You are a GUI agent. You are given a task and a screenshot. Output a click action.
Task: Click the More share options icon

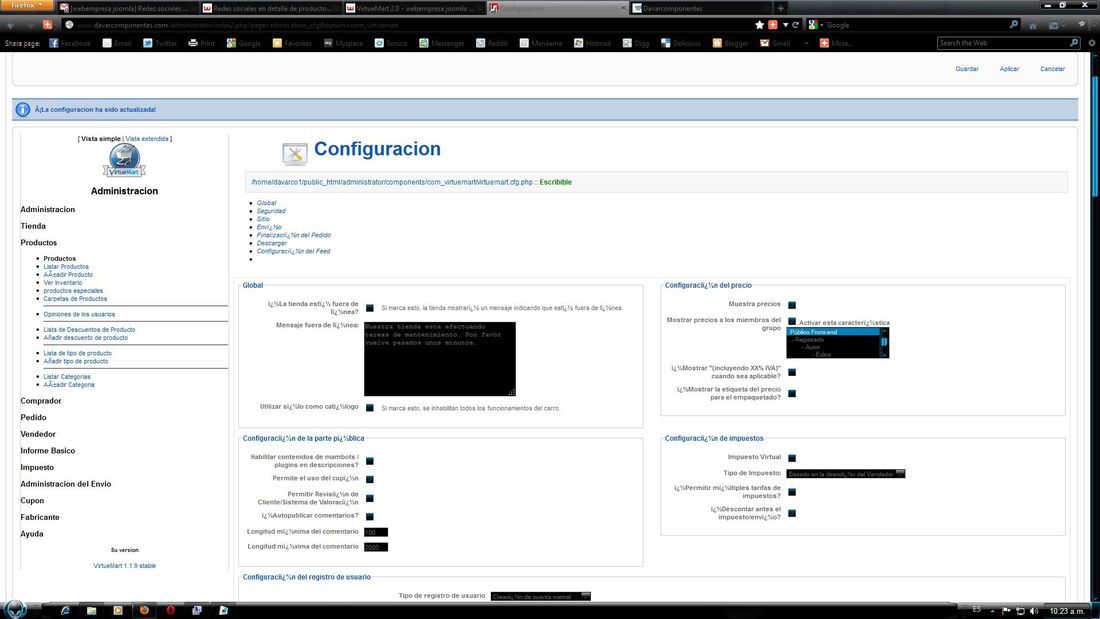[x=824, y=43]
